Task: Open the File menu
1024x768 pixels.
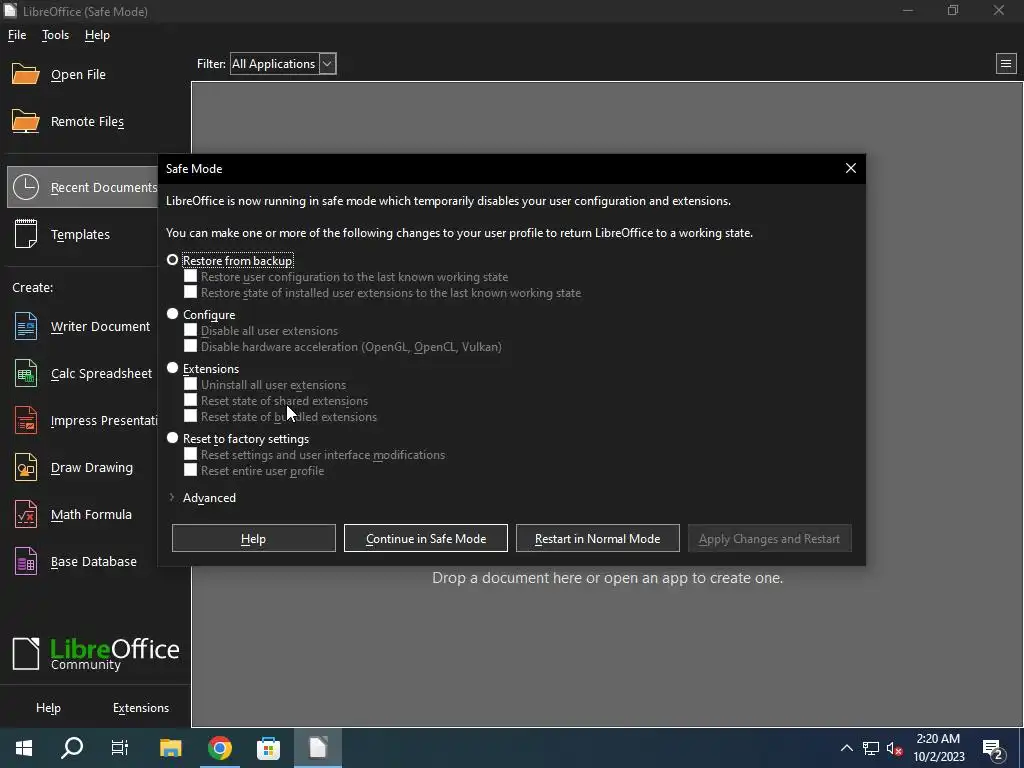Action: 17,35
